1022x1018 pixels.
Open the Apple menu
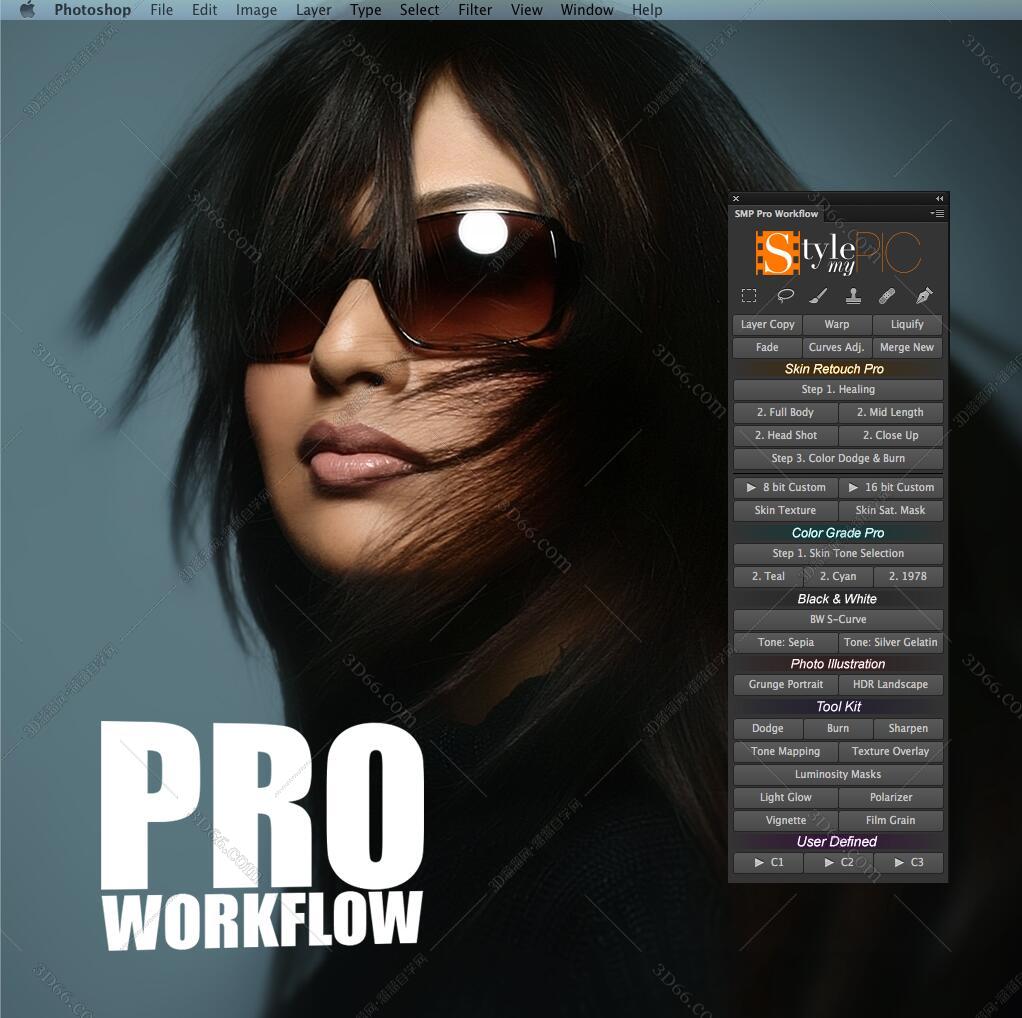click(27, 10)
